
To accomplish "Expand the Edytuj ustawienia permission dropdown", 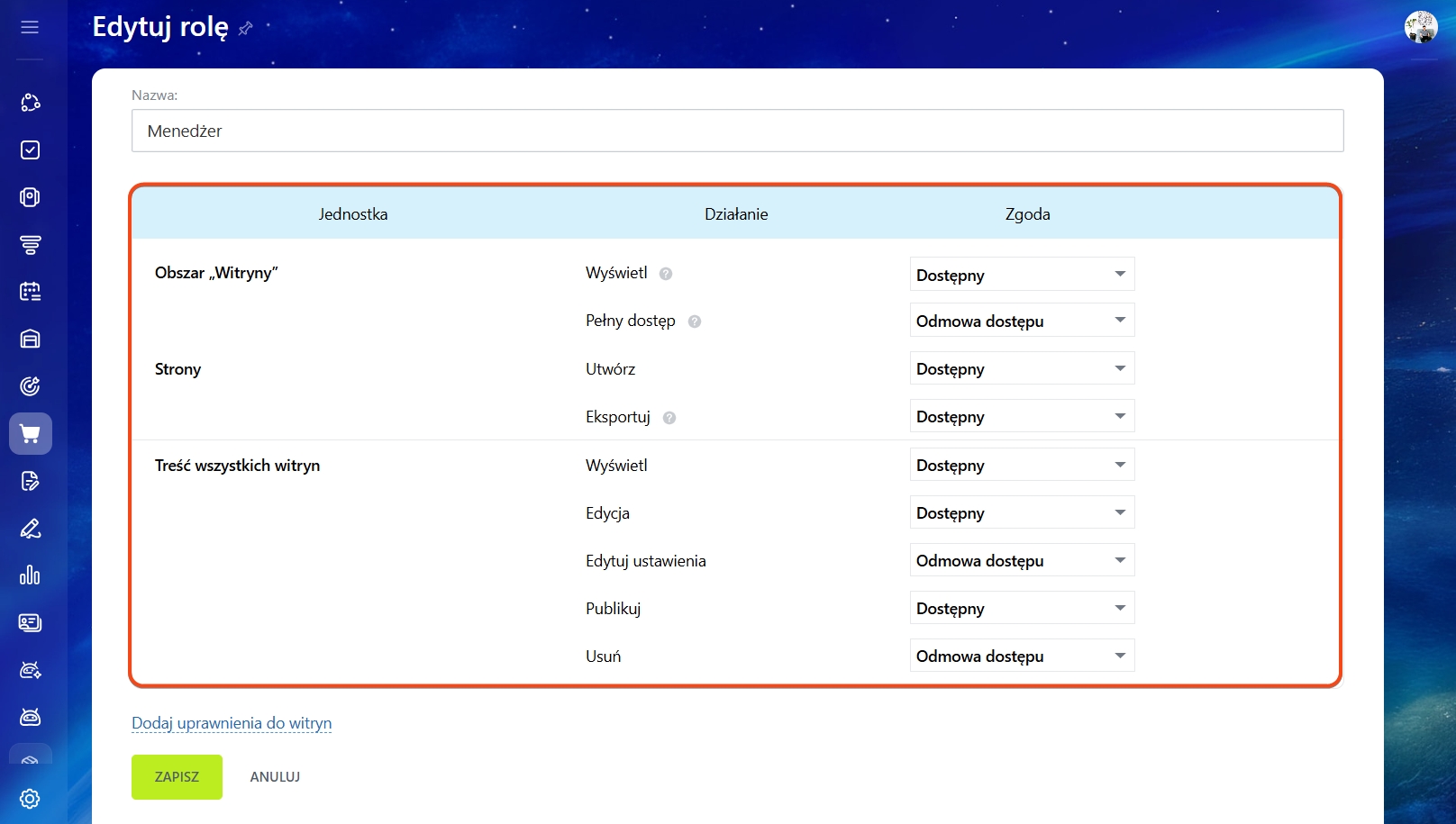I will pos(1022,560).
